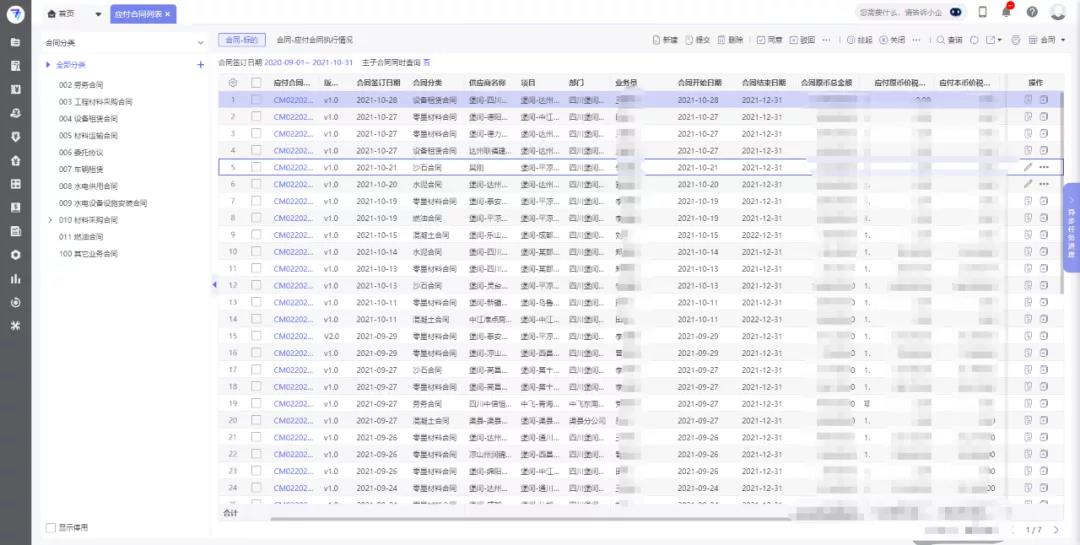Select 006 委托协议 in category tree
Viewport: 1080px width, 545px height.
81,152
